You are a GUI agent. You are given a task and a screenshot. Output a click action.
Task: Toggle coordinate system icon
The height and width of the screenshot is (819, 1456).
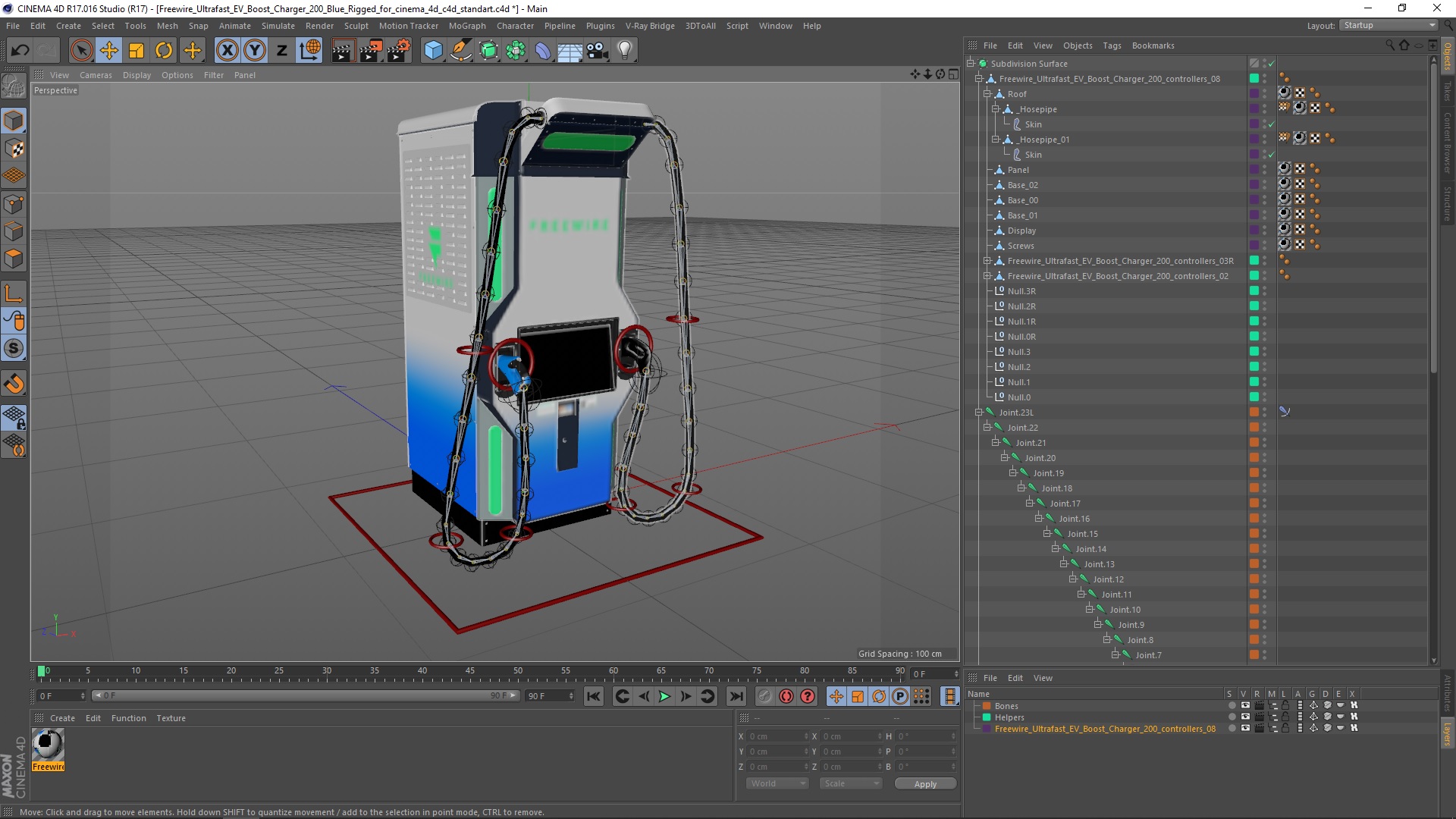pyautogui.click(x=309, y=51)
